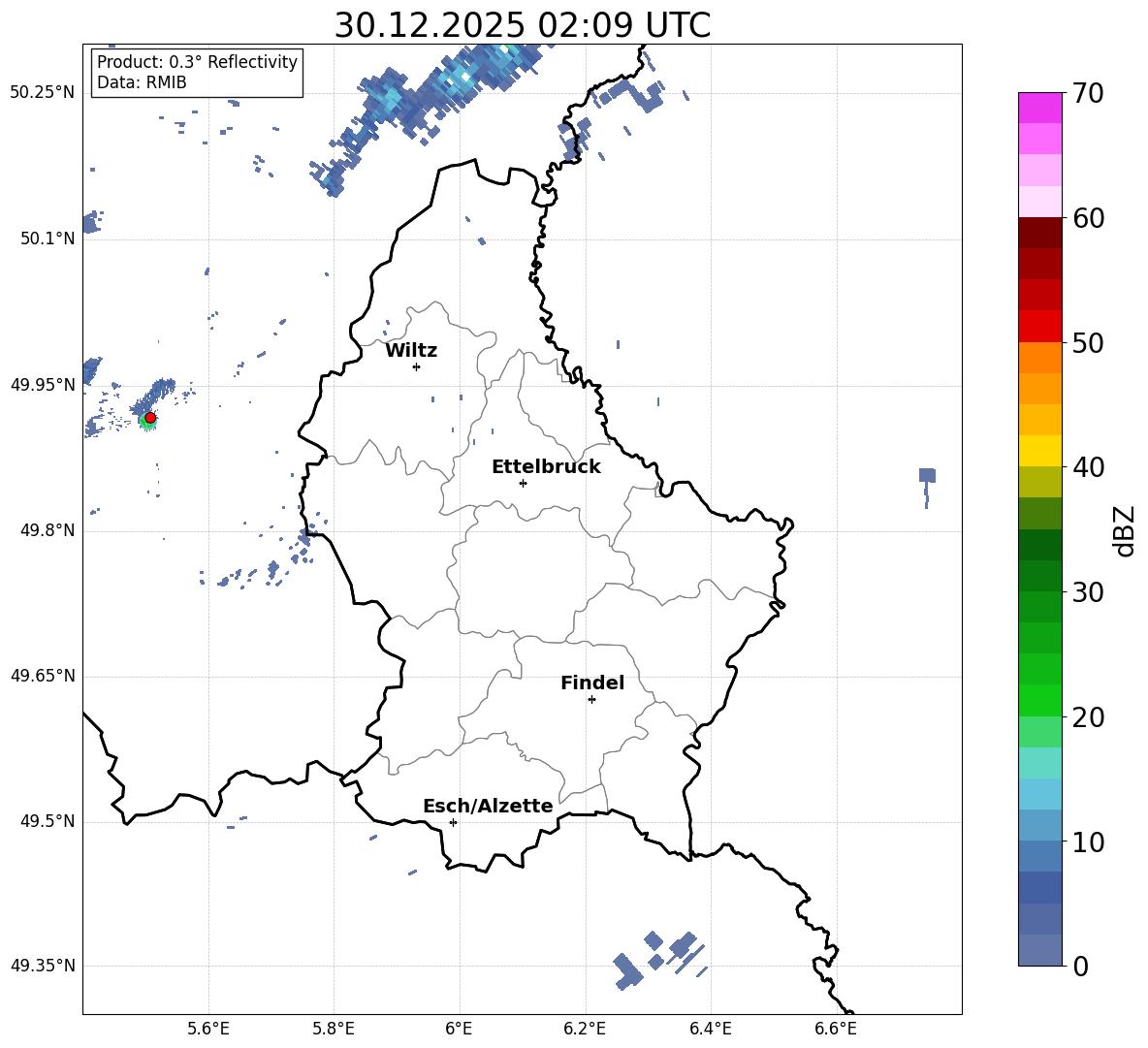Click the colorbar tick label 20
This screenshot has width=1148, height=1048.
(x=1088, y=717)
